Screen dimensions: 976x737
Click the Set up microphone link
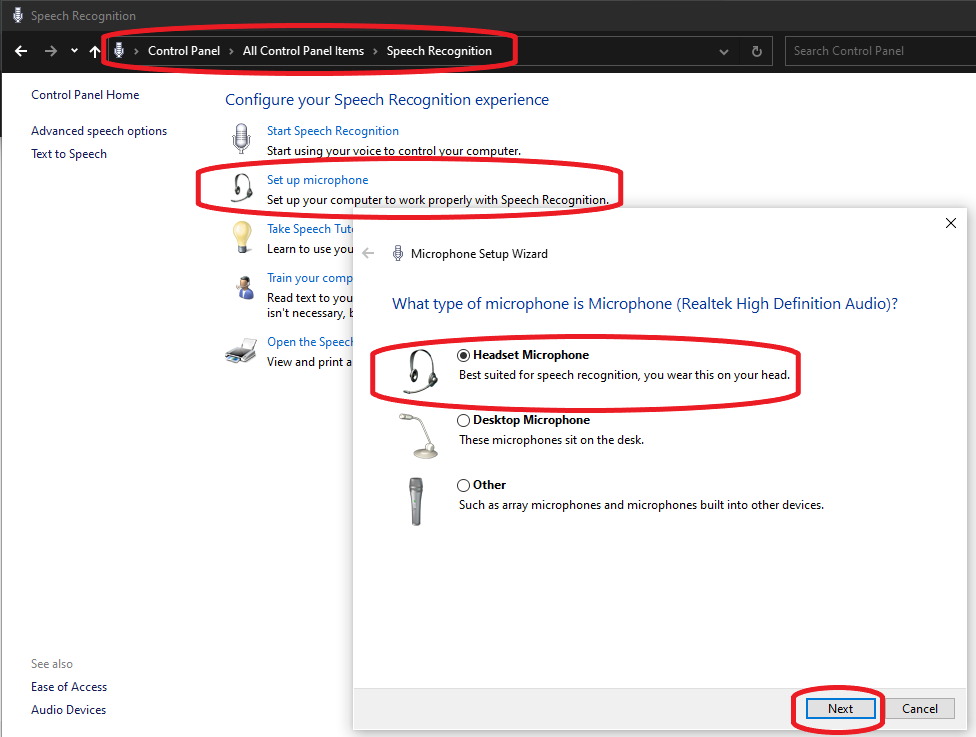[317, 180]
